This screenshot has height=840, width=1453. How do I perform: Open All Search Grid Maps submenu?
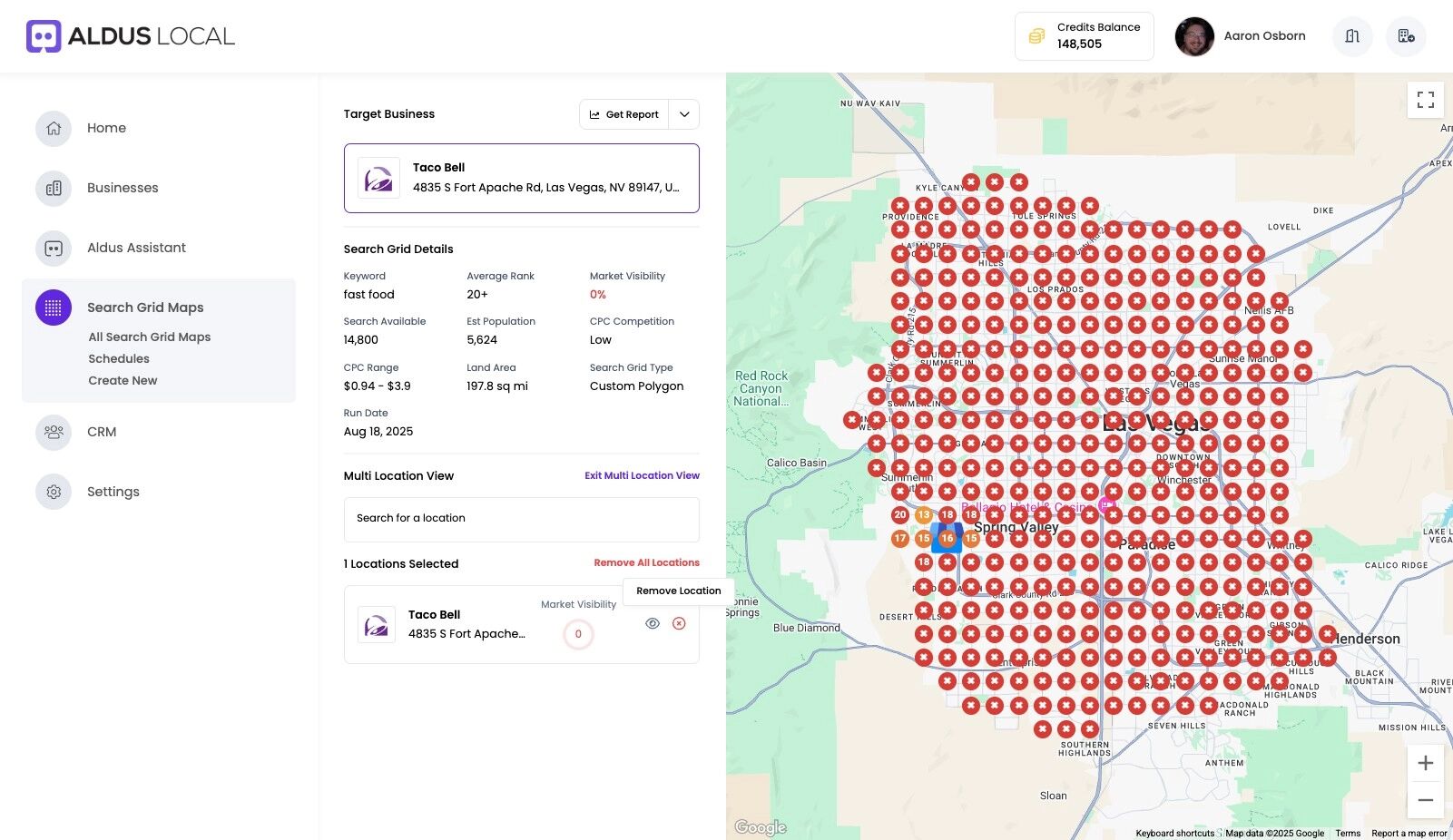coord(150,337)
